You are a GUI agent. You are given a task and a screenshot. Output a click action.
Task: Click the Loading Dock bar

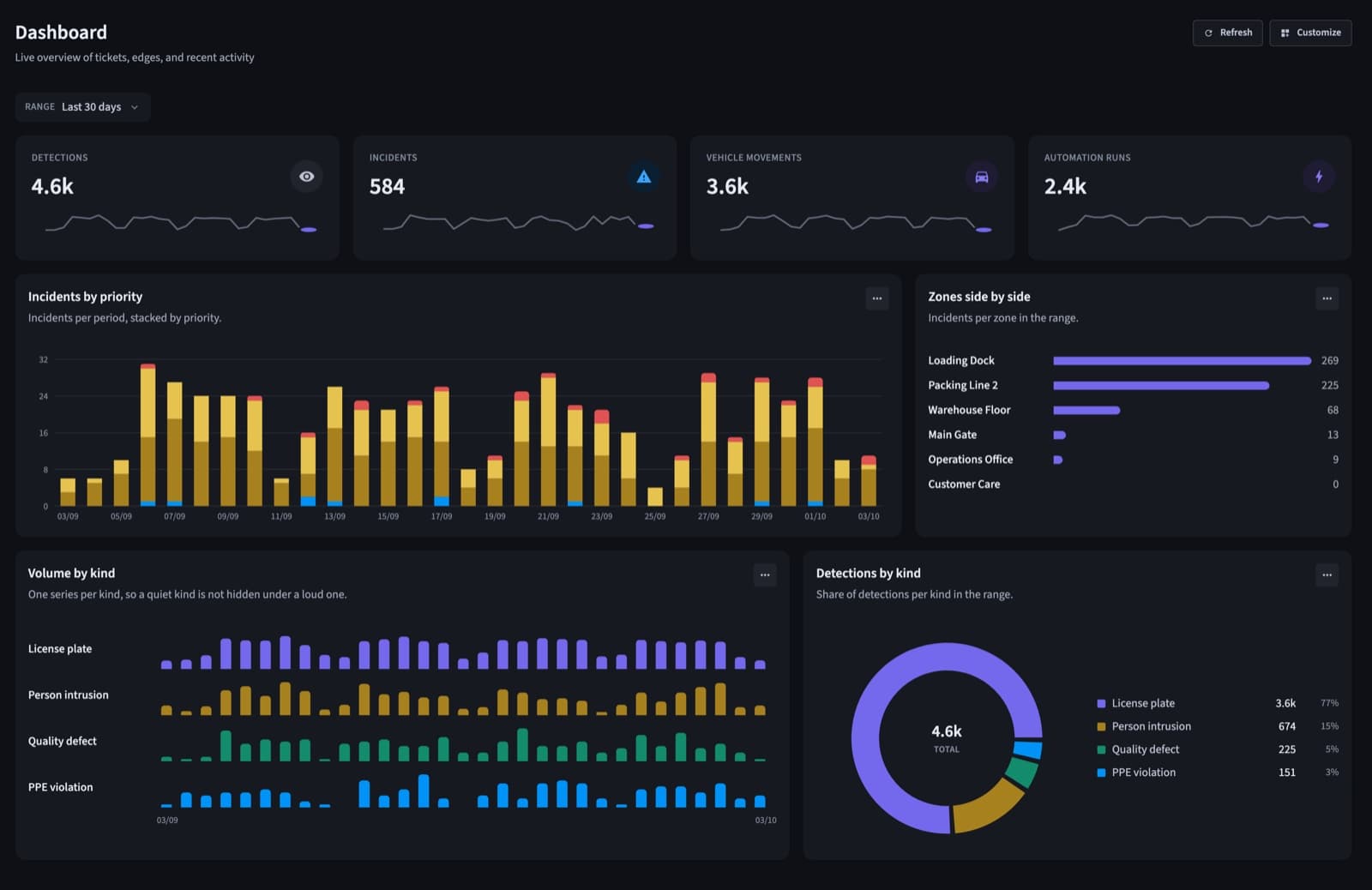(x=1182, y=361)
